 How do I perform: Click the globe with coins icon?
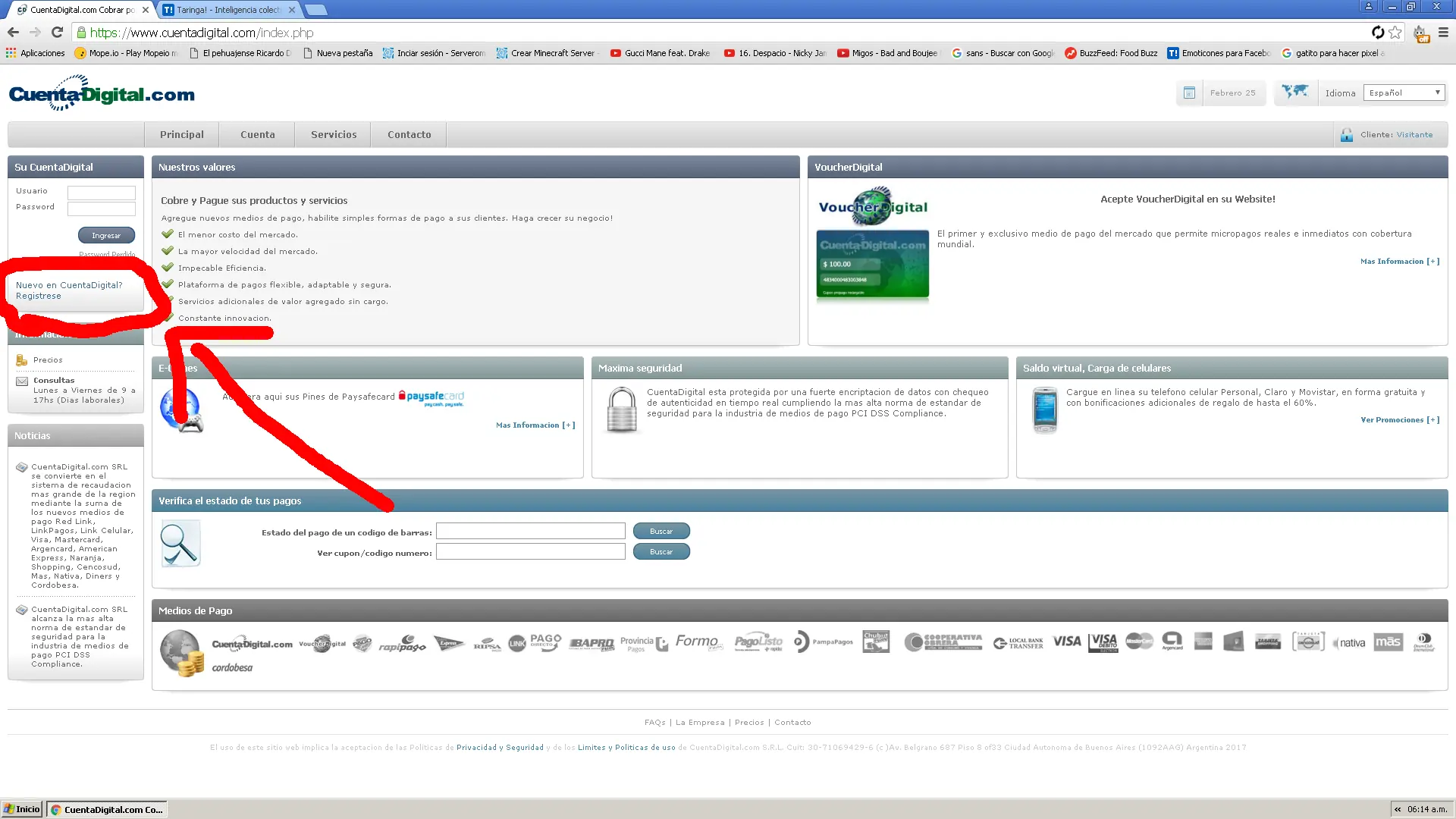click(x=182, y=653)
